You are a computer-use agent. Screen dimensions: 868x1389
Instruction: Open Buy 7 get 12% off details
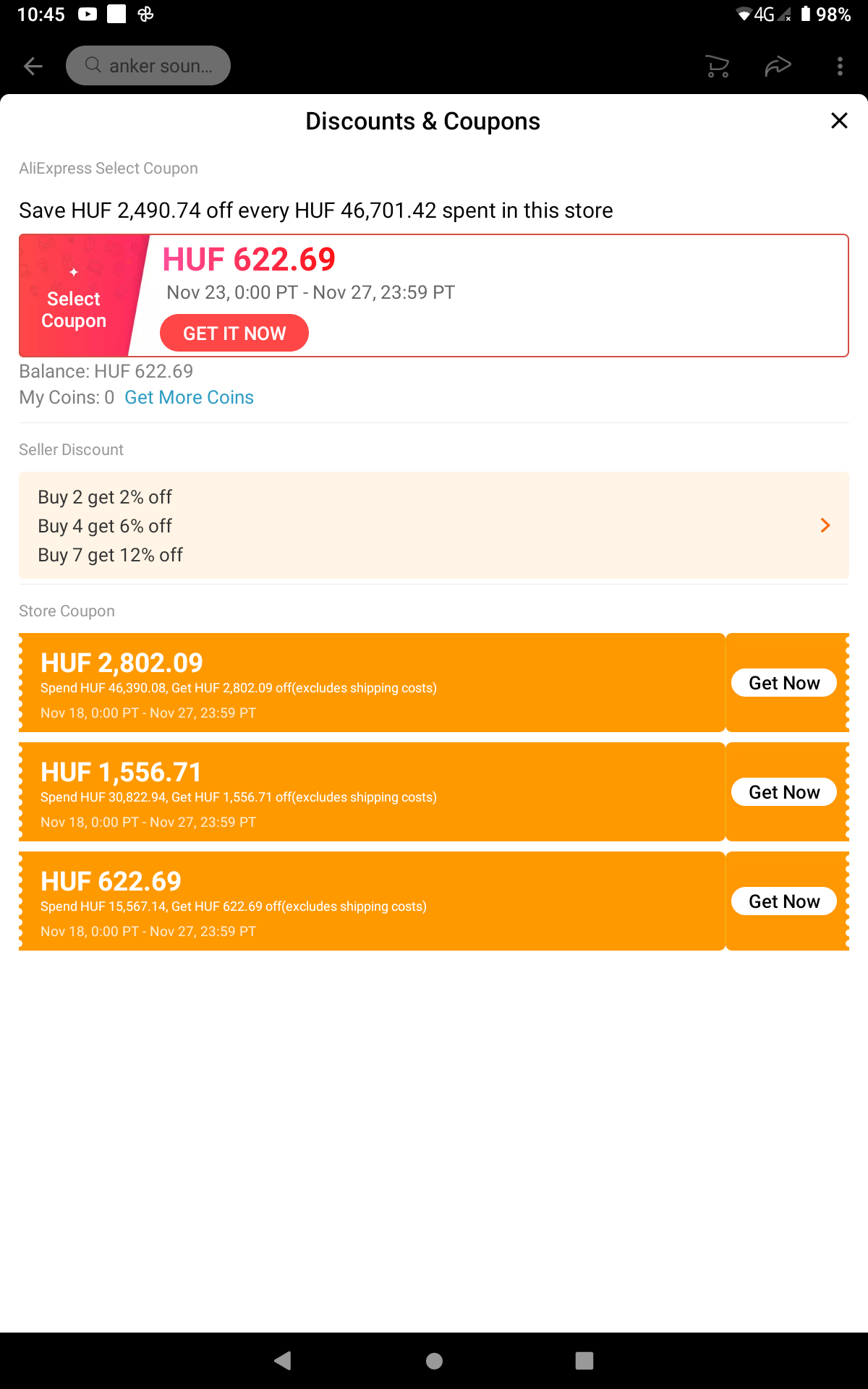coord(110,555)
